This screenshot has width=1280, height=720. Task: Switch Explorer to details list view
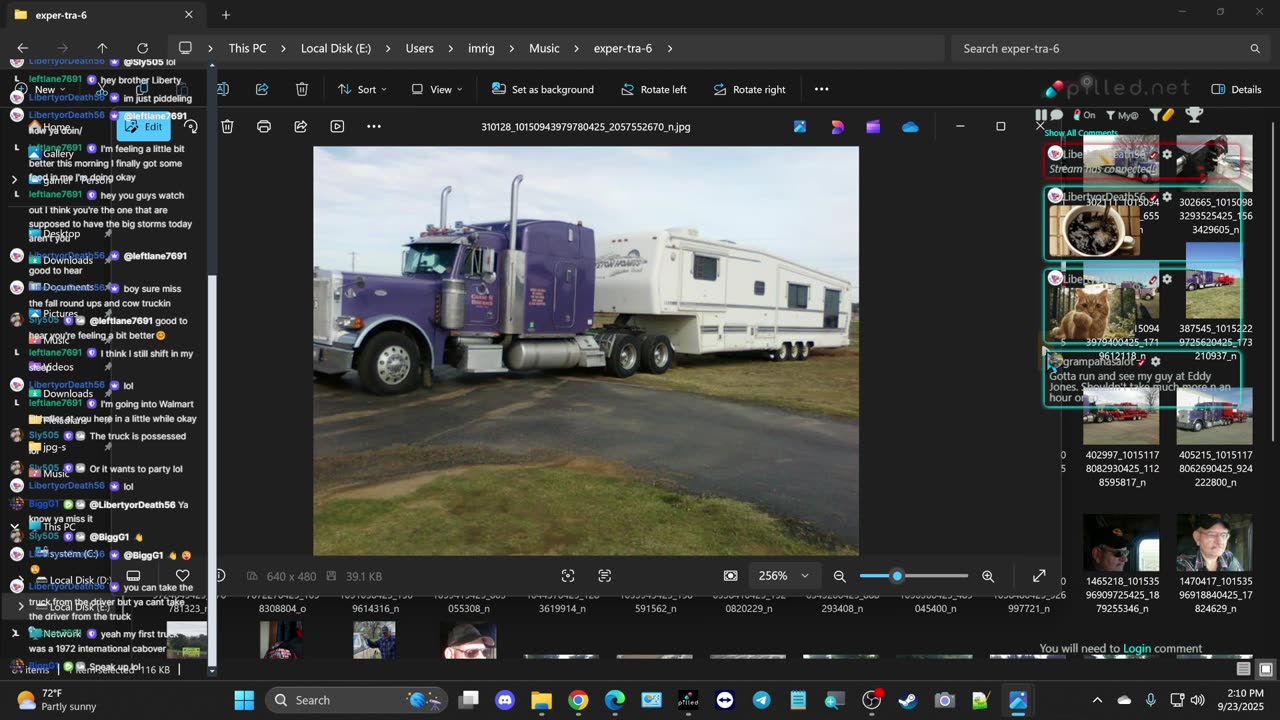[x=1243, y=669]
